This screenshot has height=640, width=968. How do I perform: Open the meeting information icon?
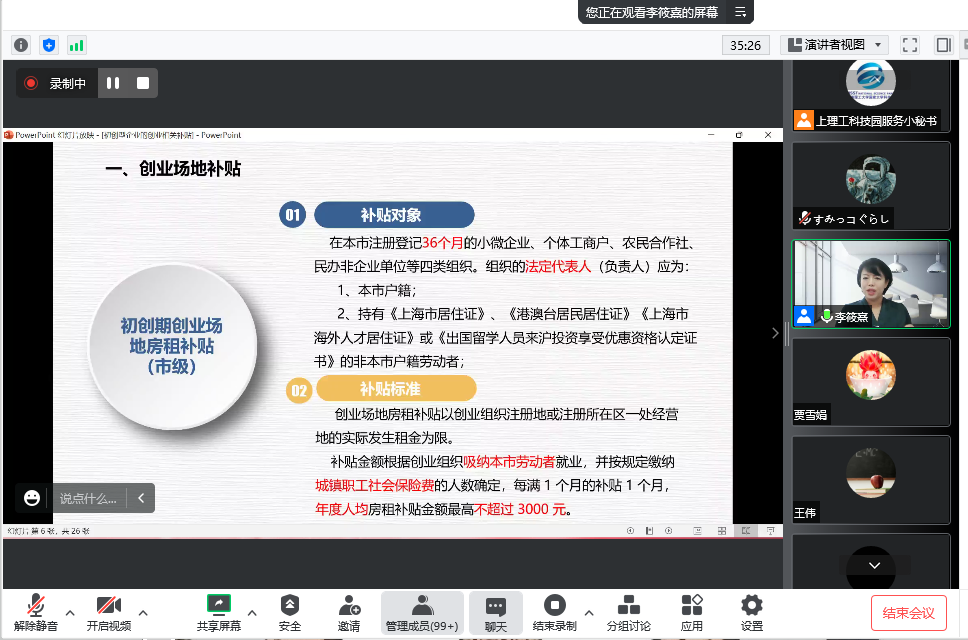(x=21, y=45)
